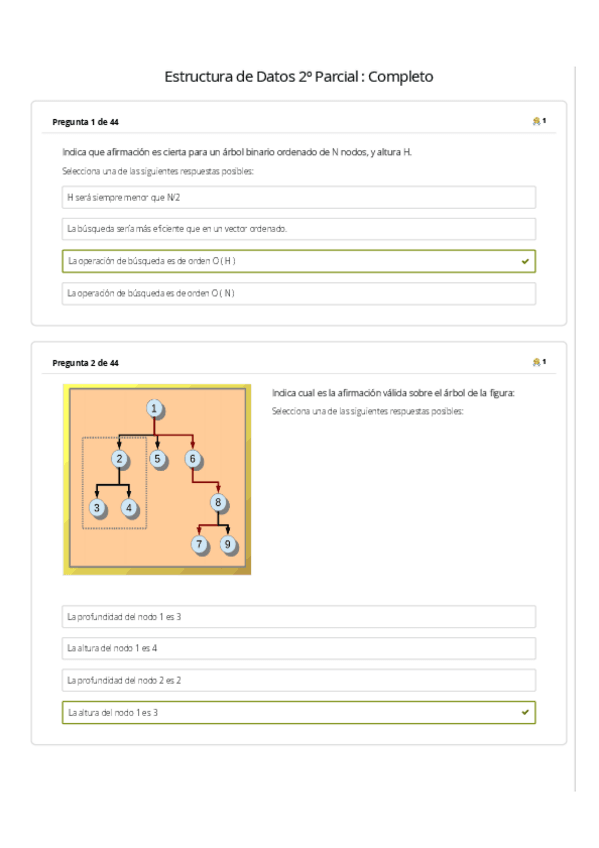Screen dimensions: 599x848
Task: Click node 1 at the tree root
Action: [x=153, y=407]
